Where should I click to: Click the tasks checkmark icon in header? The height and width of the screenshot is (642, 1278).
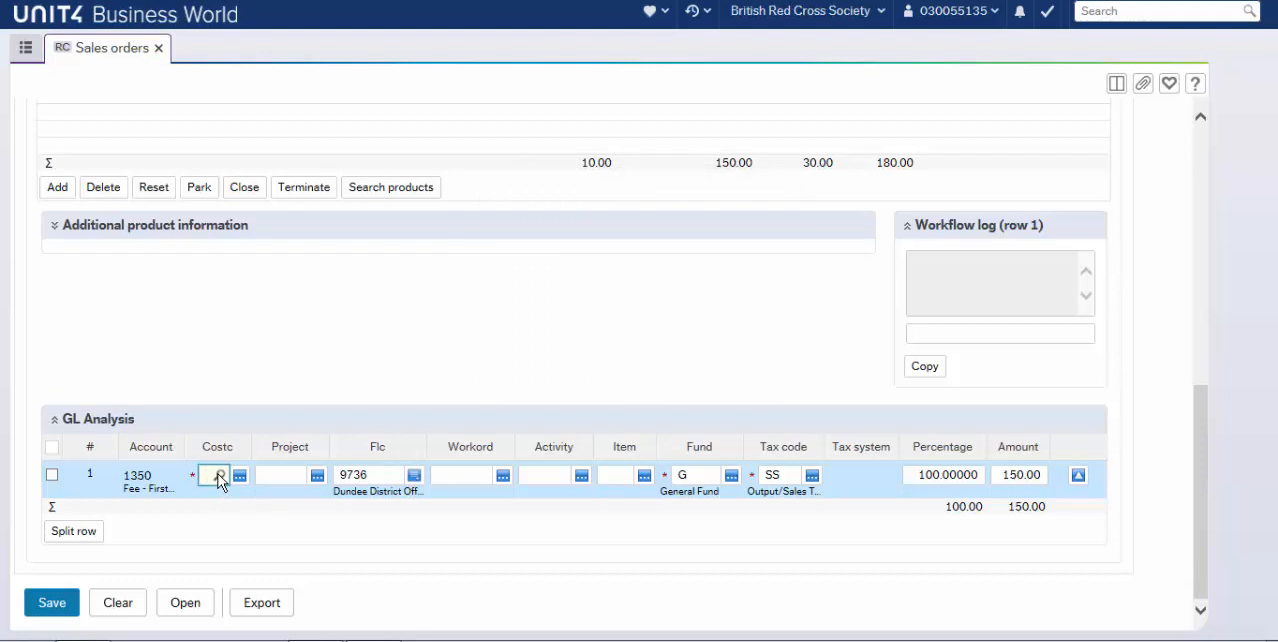(x=1047, y=11)
